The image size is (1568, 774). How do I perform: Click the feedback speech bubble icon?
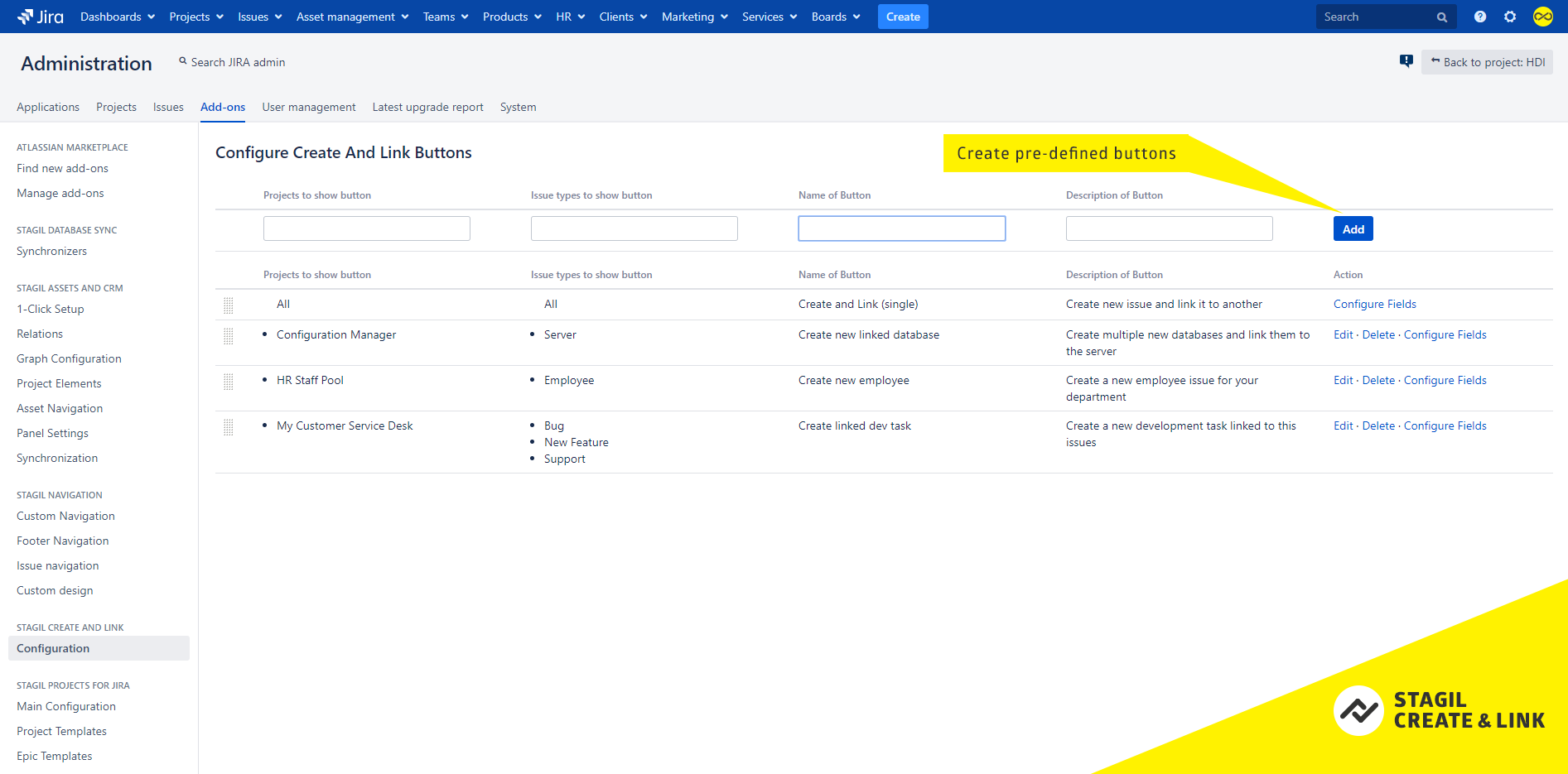(1406, 60)
